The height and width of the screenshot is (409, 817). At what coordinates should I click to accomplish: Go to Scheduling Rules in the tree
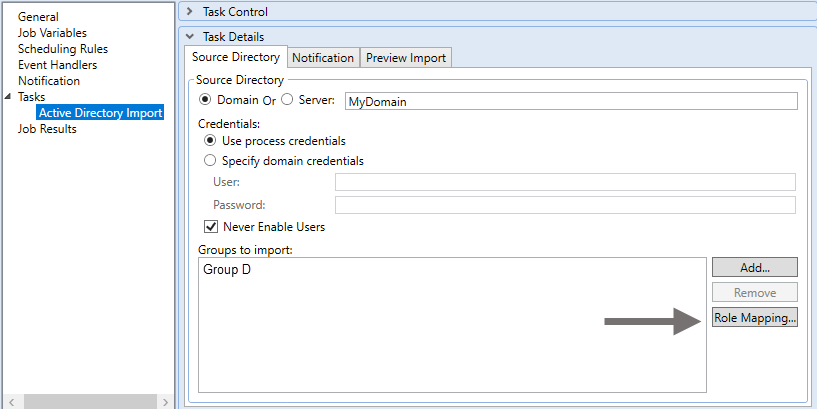[62, 49]
